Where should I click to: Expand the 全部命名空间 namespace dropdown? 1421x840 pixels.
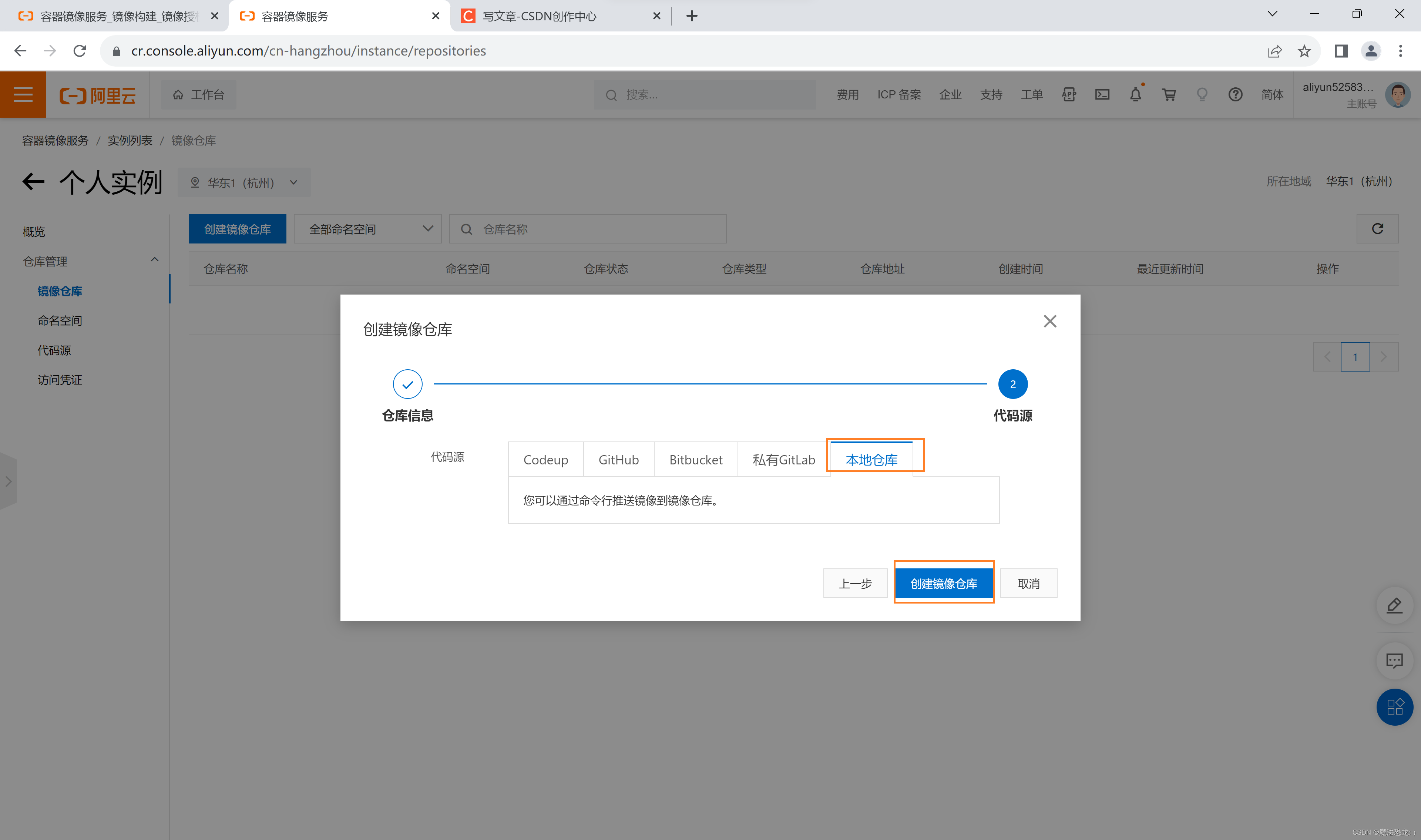367,229
